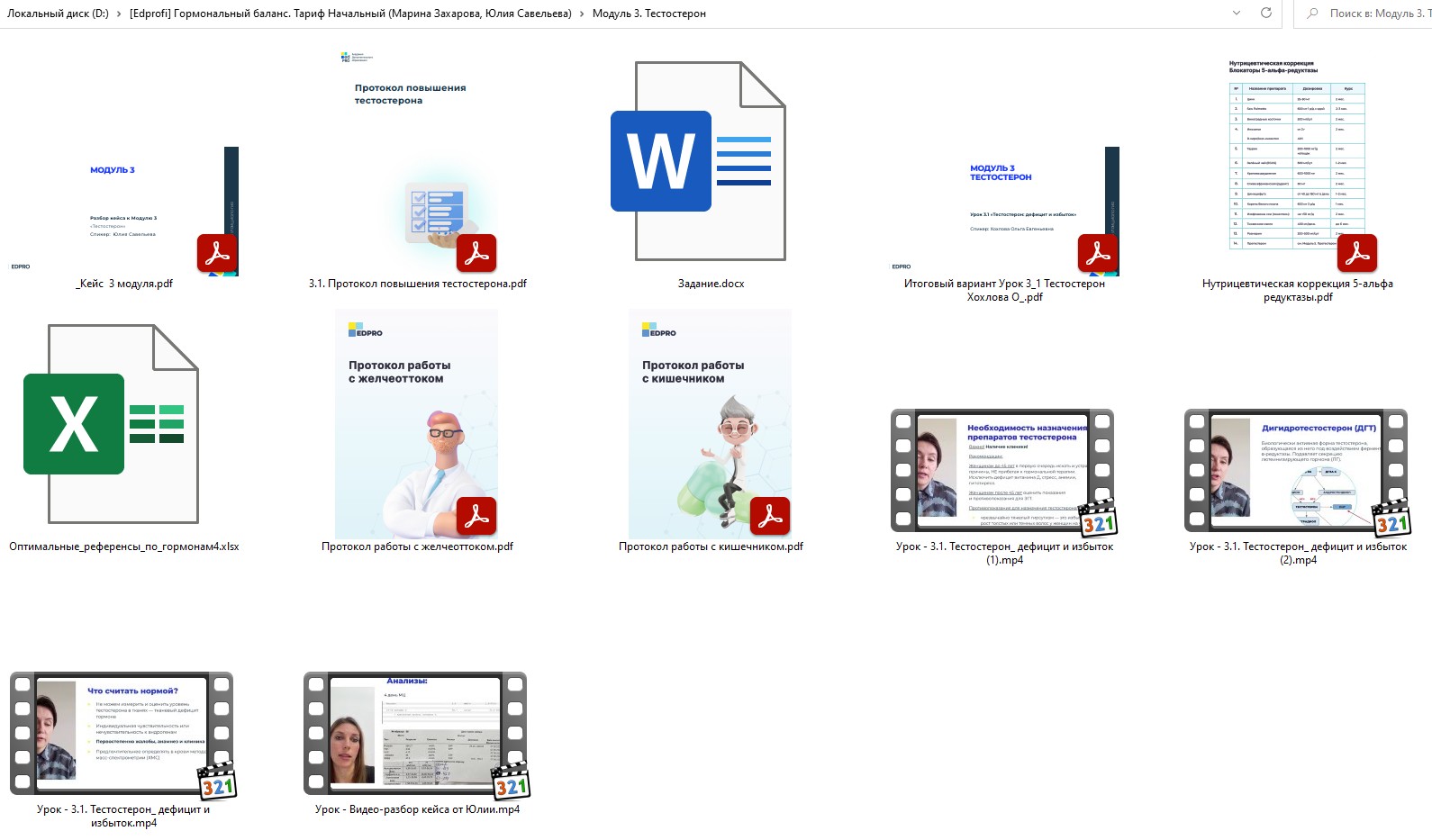The image size is (1432, 840).
Task: Click the Модуль 3. Тестостерон breadcrumb segment
Action: point(648,14)
